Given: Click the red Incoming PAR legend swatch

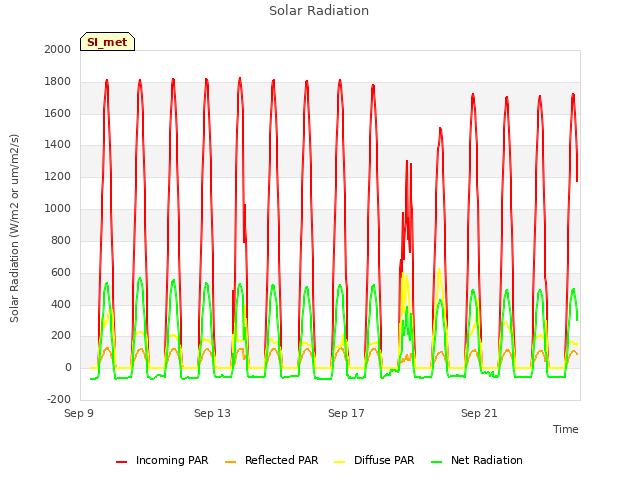Looking at the screenshot, I should coord(121,462).
